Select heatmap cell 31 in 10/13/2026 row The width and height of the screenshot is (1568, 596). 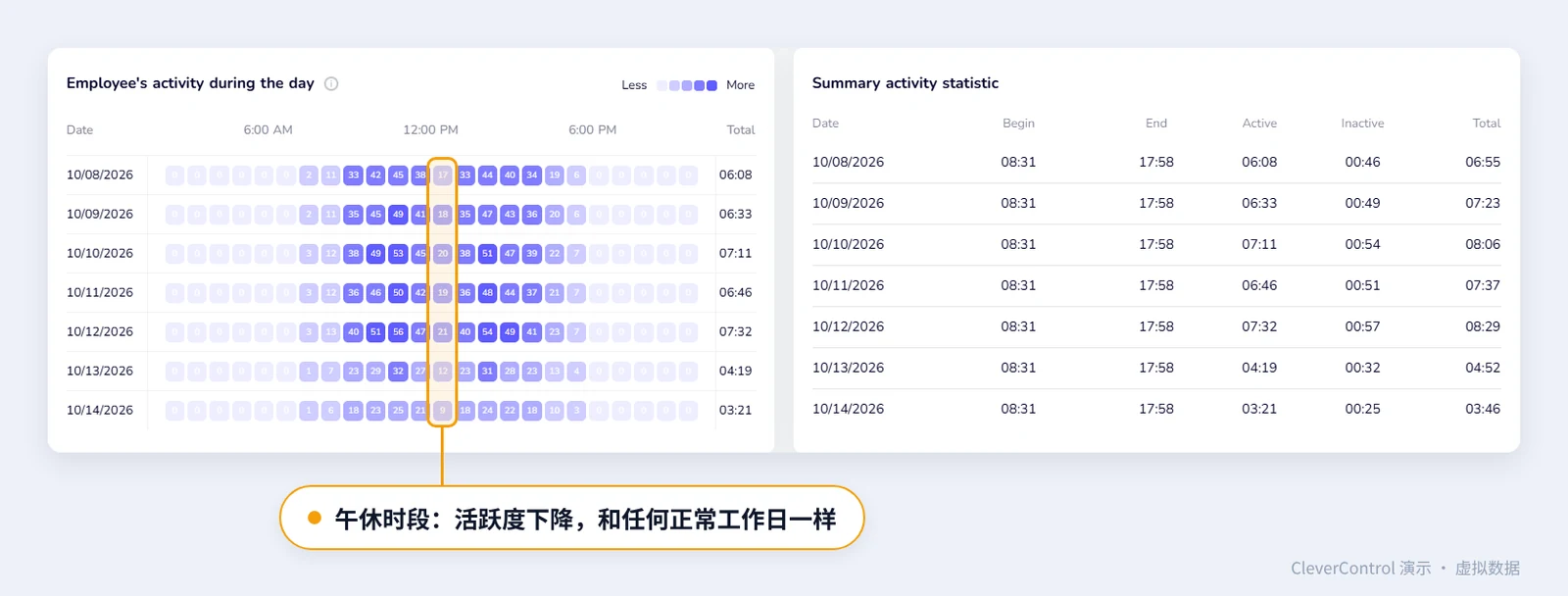[x=487, y=372]
